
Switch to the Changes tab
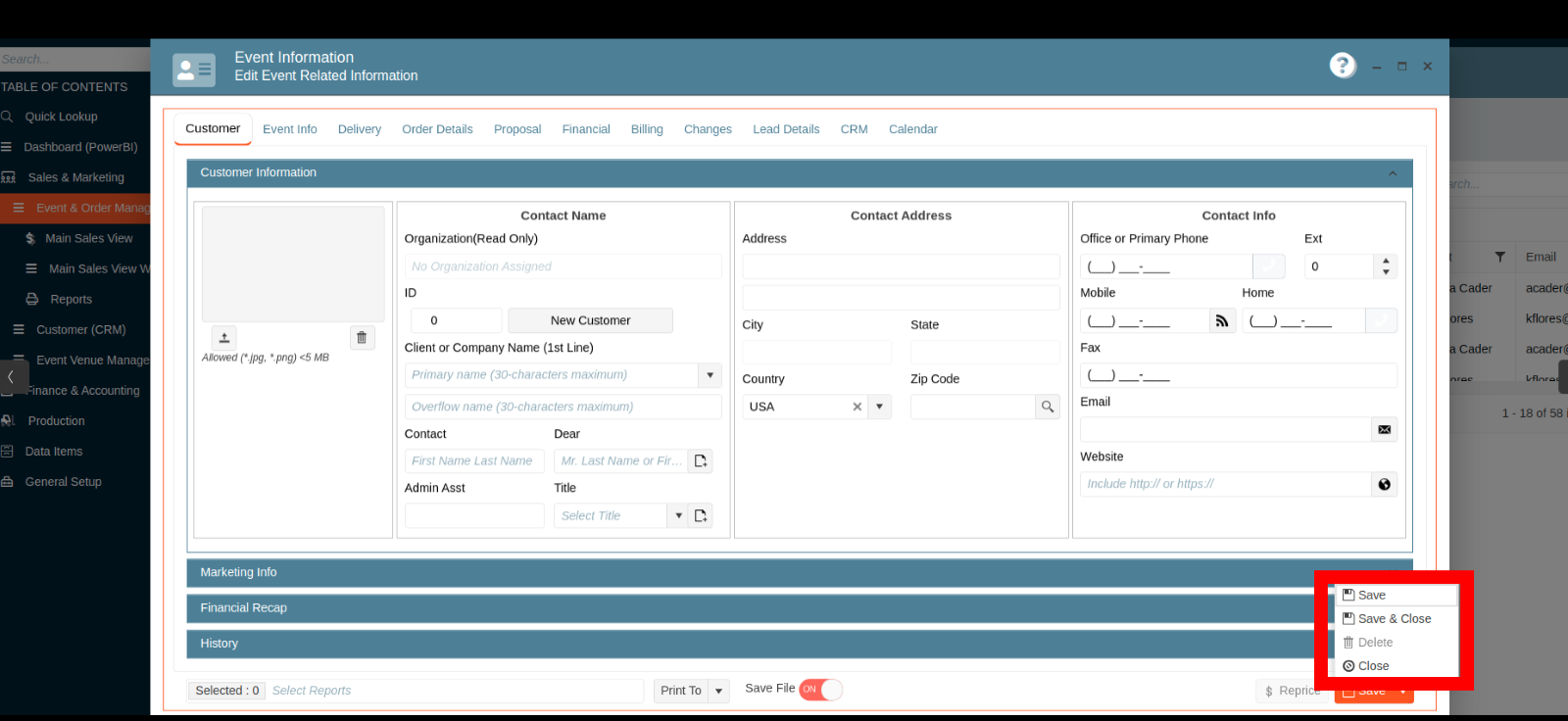click(x=708, y=129)
